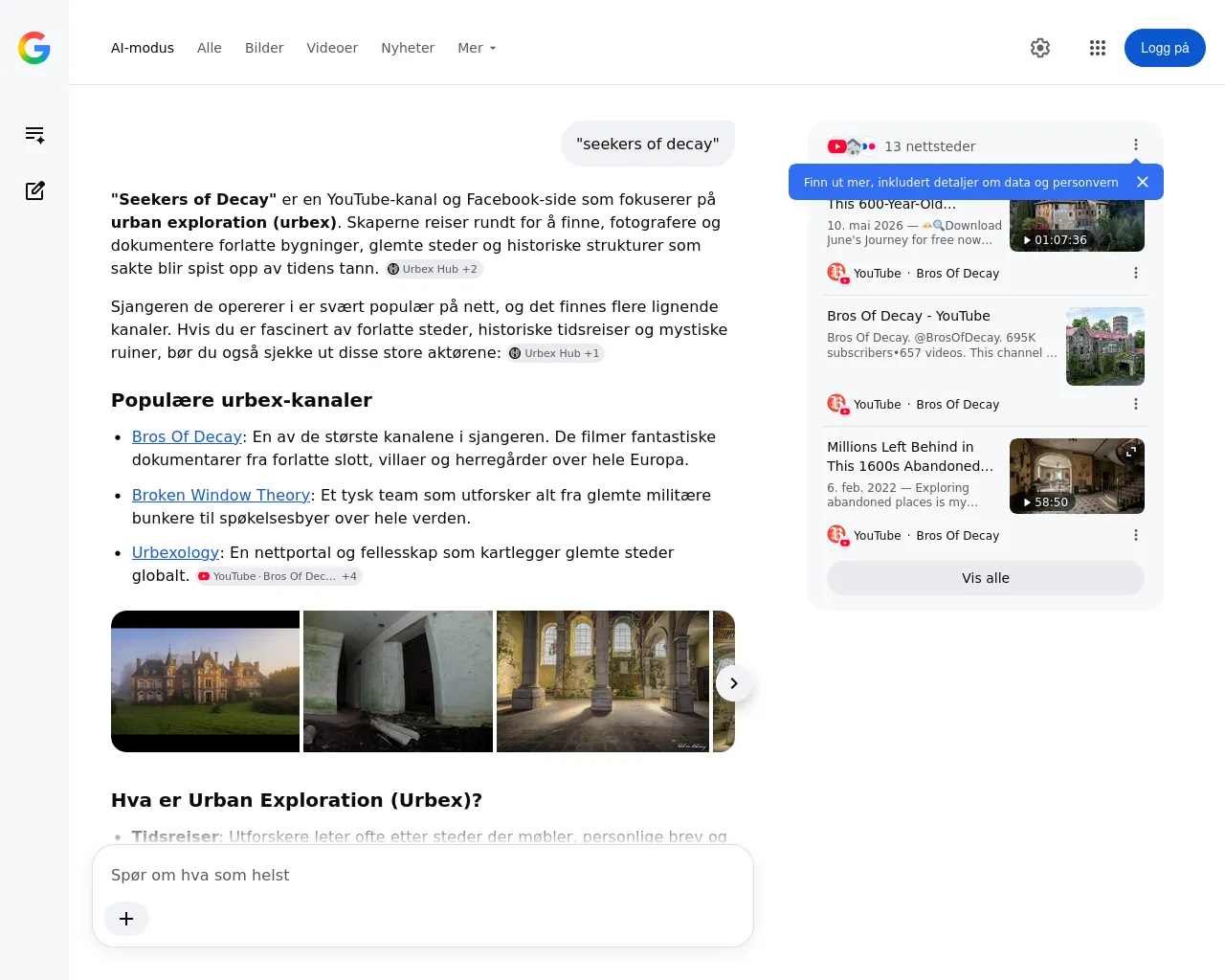The image size is (1225, 980).
Task: Open options menu beside 13 nettsteder
Action: click(1136, 145)
